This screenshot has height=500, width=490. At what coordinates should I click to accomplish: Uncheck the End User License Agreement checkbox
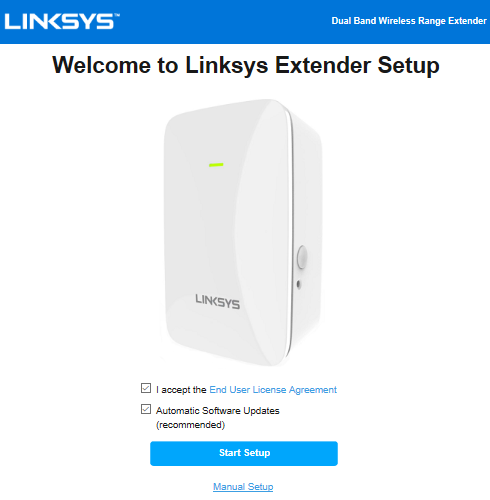[x=146, y=388]
